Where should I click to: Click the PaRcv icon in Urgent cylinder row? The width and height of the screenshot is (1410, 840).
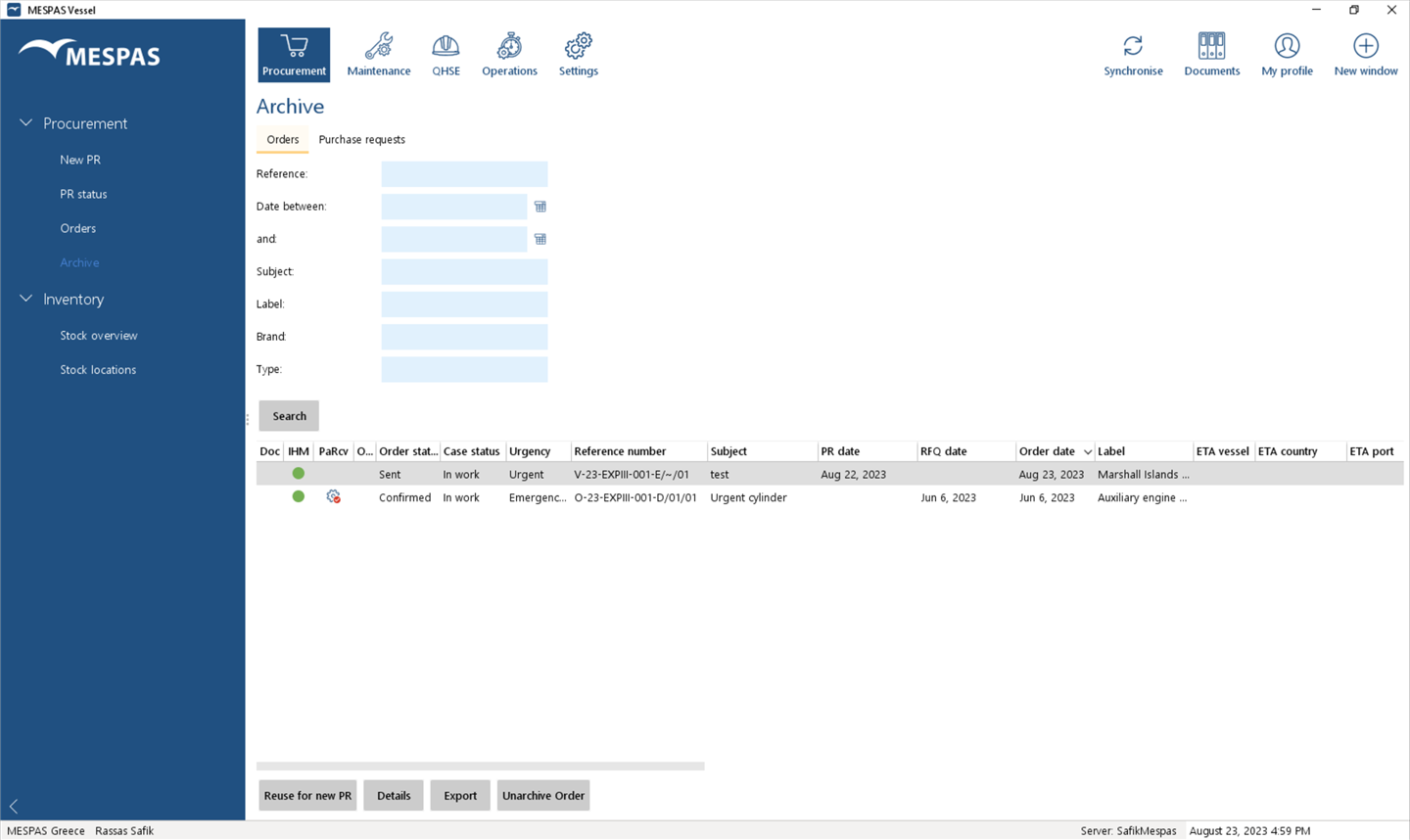(x=334, y=497)
